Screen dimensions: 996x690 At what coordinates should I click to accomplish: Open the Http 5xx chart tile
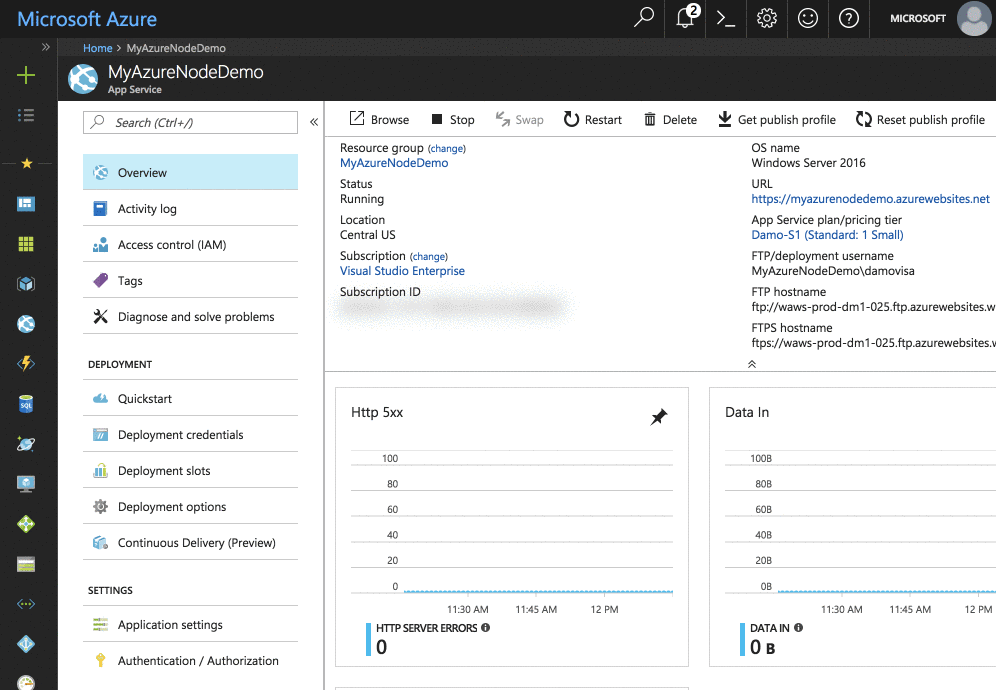512,527
